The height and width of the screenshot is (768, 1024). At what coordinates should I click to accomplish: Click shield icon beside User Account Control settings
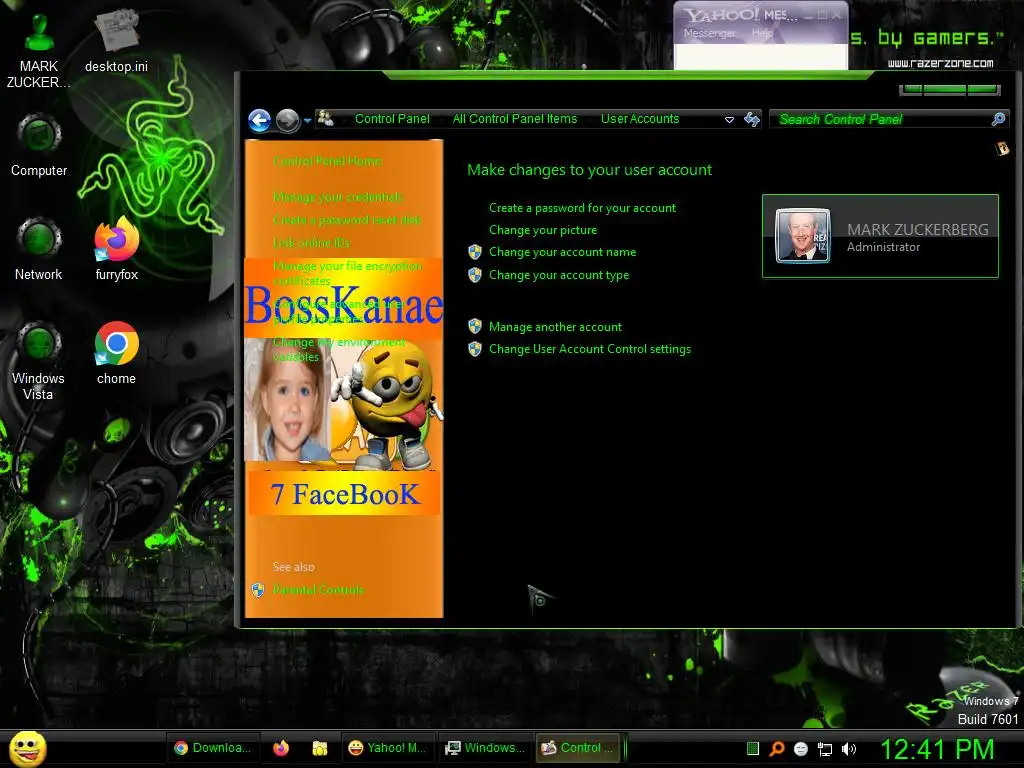point(475,349)
